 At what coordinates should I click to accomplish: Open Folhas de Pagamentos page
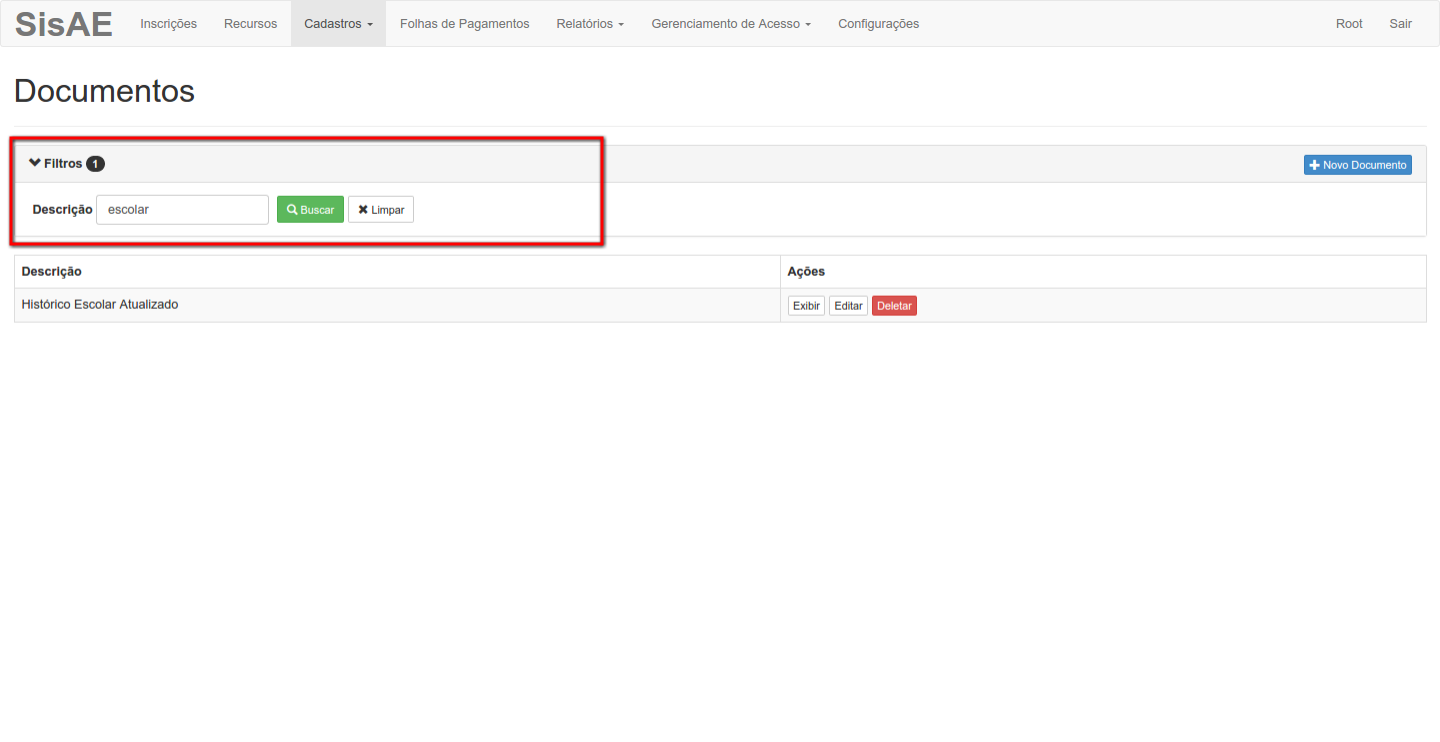pyautogui.click(x=464, y=23)
